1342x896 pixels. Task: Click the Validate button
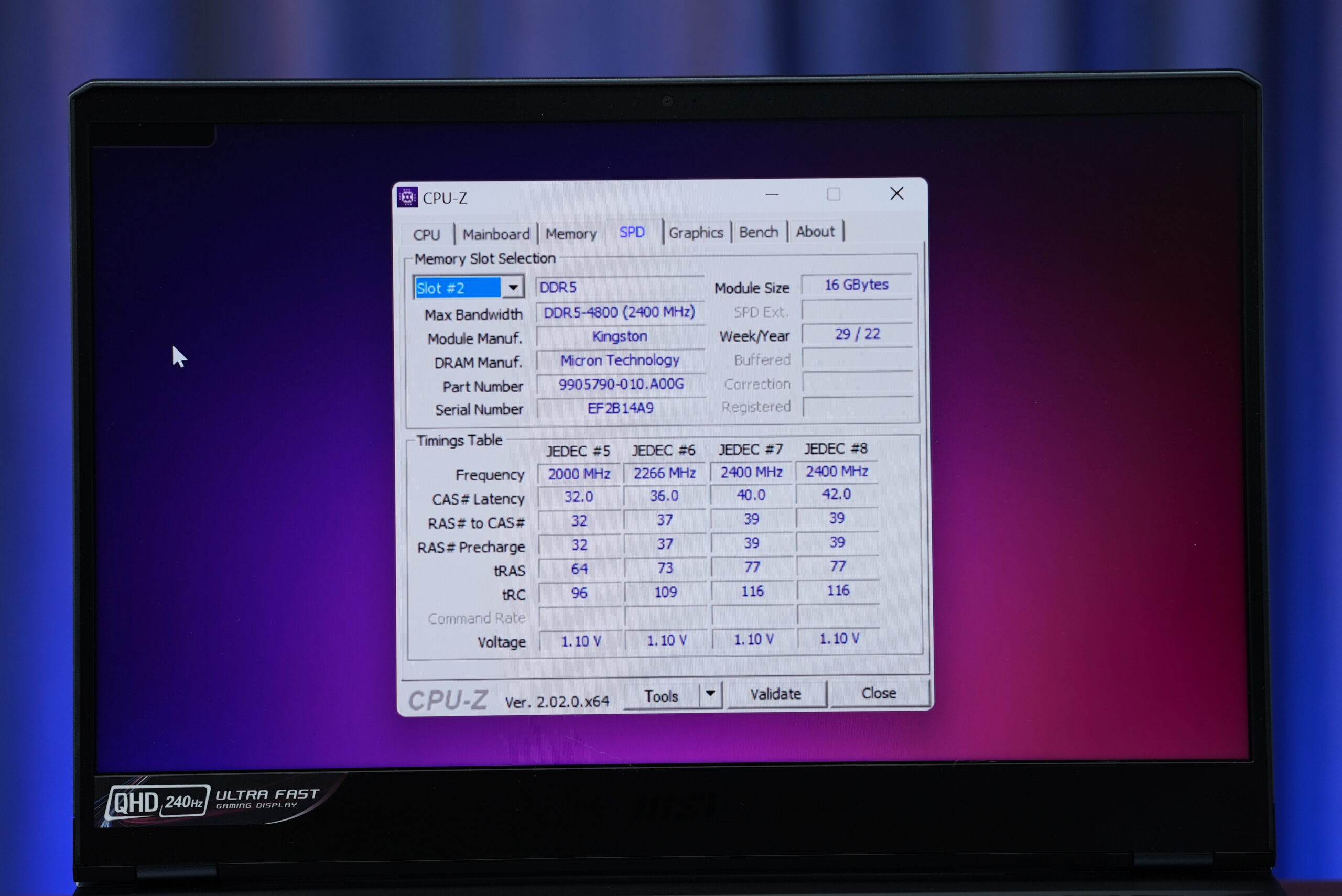pyautogui.click(x=776, y=694)
